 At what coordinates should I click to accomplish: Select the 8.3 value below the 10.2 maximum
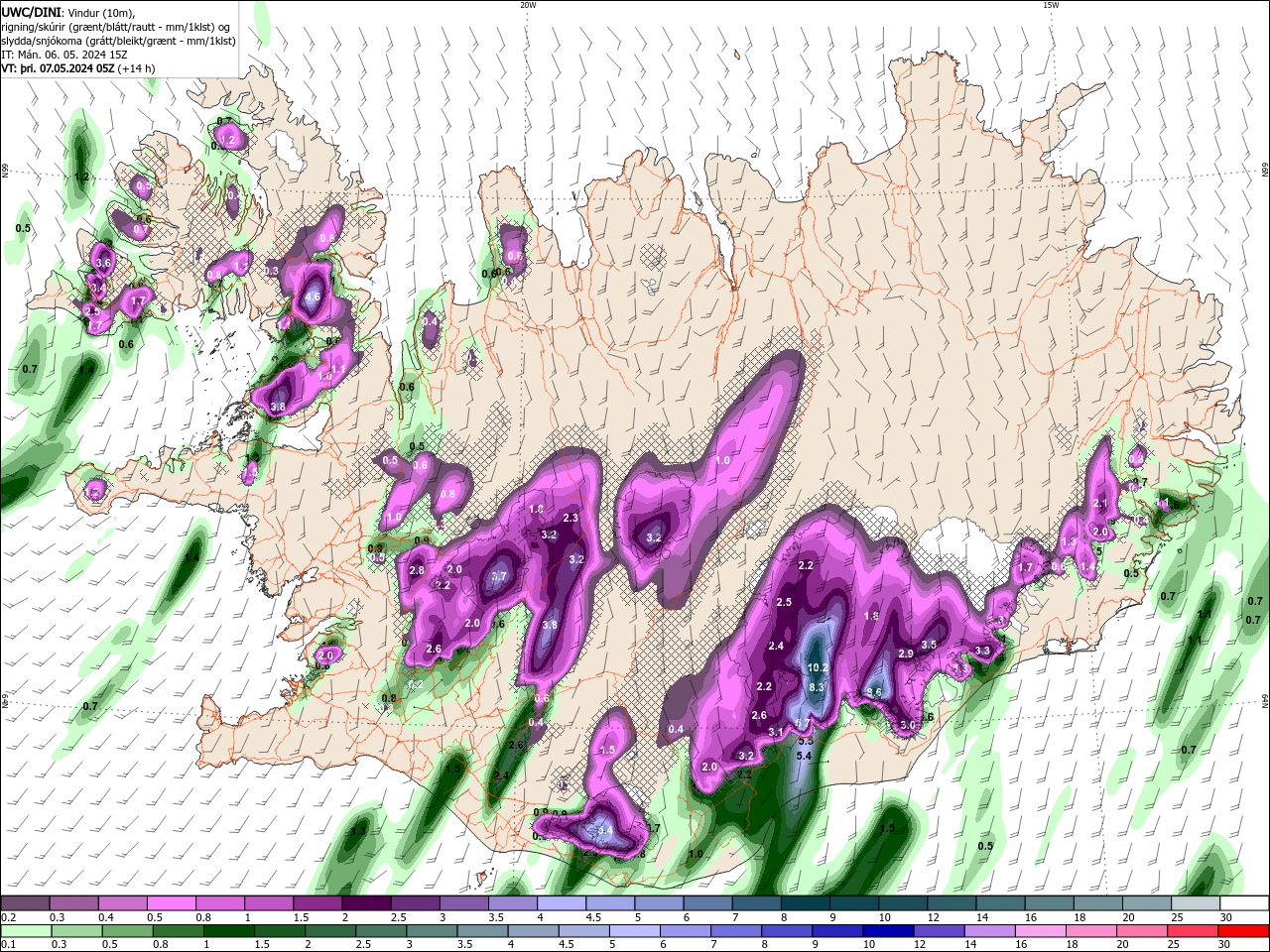tap(819, 686)
